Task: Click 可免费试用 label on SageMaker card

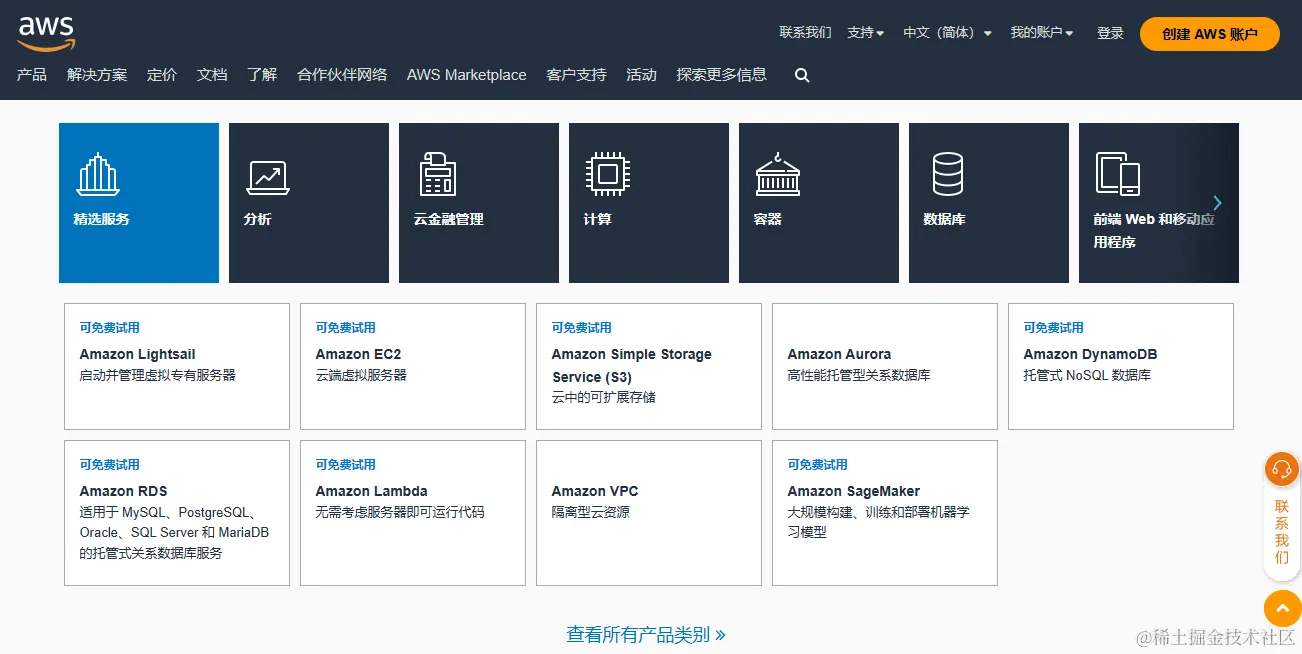Action: (x=818, y=465)
